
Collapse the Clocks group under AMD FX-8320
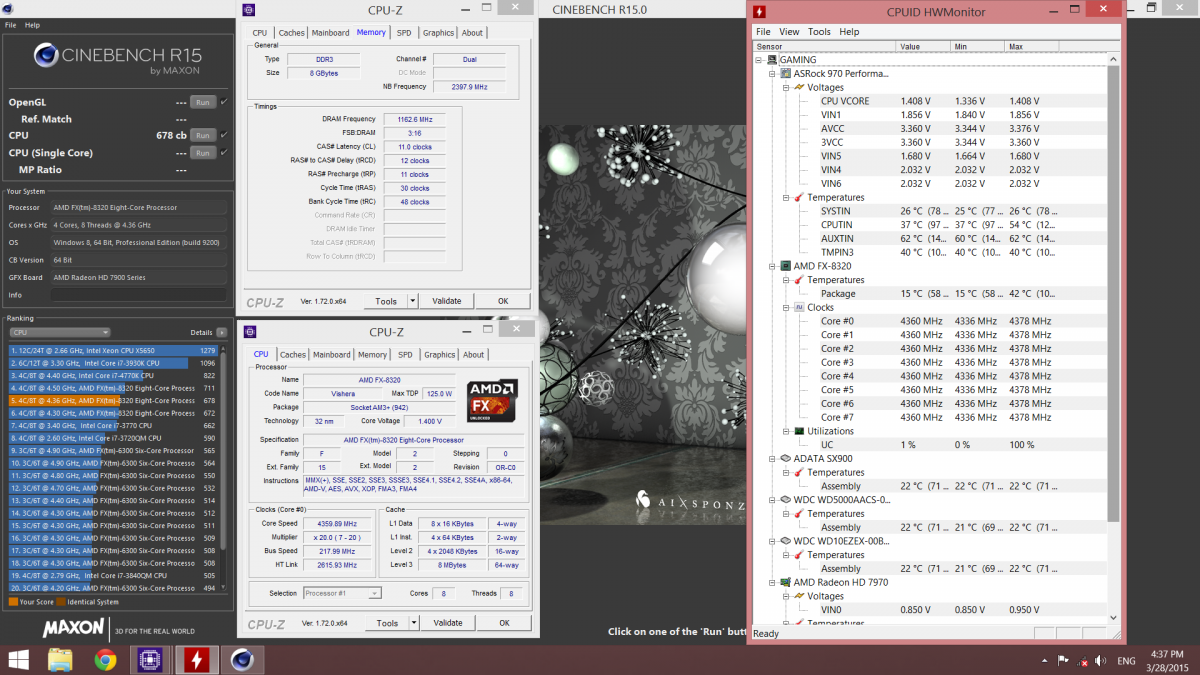(x=786, y=308)
